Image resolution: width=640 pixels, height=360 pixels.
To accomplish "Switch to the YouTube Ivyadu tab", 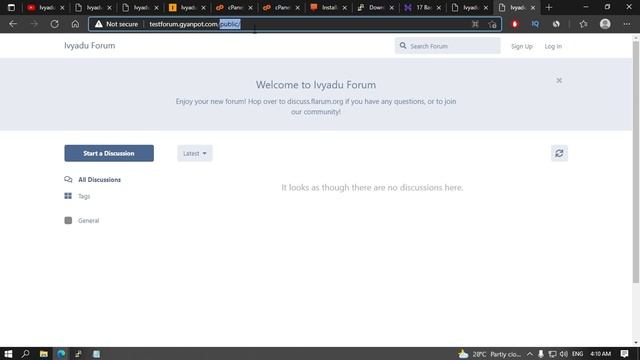I will coord(46,7).
